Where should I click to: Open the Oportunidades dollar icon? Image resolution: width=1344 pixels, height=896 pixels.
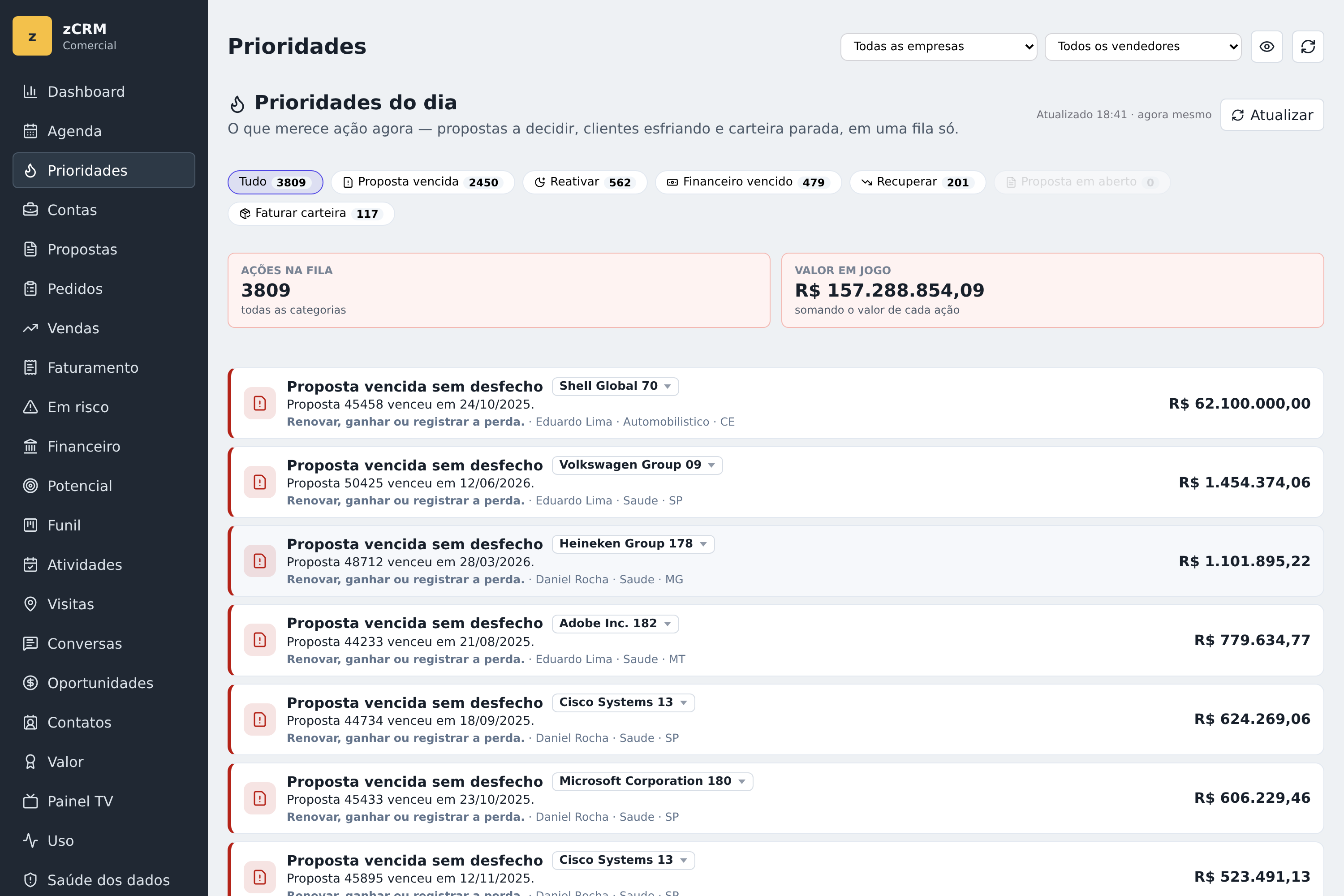coord(30,683)
